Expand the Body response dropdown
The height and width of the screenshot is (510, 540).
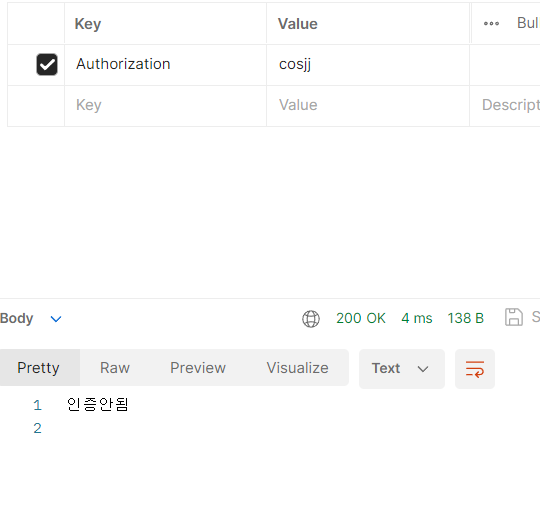56,319
